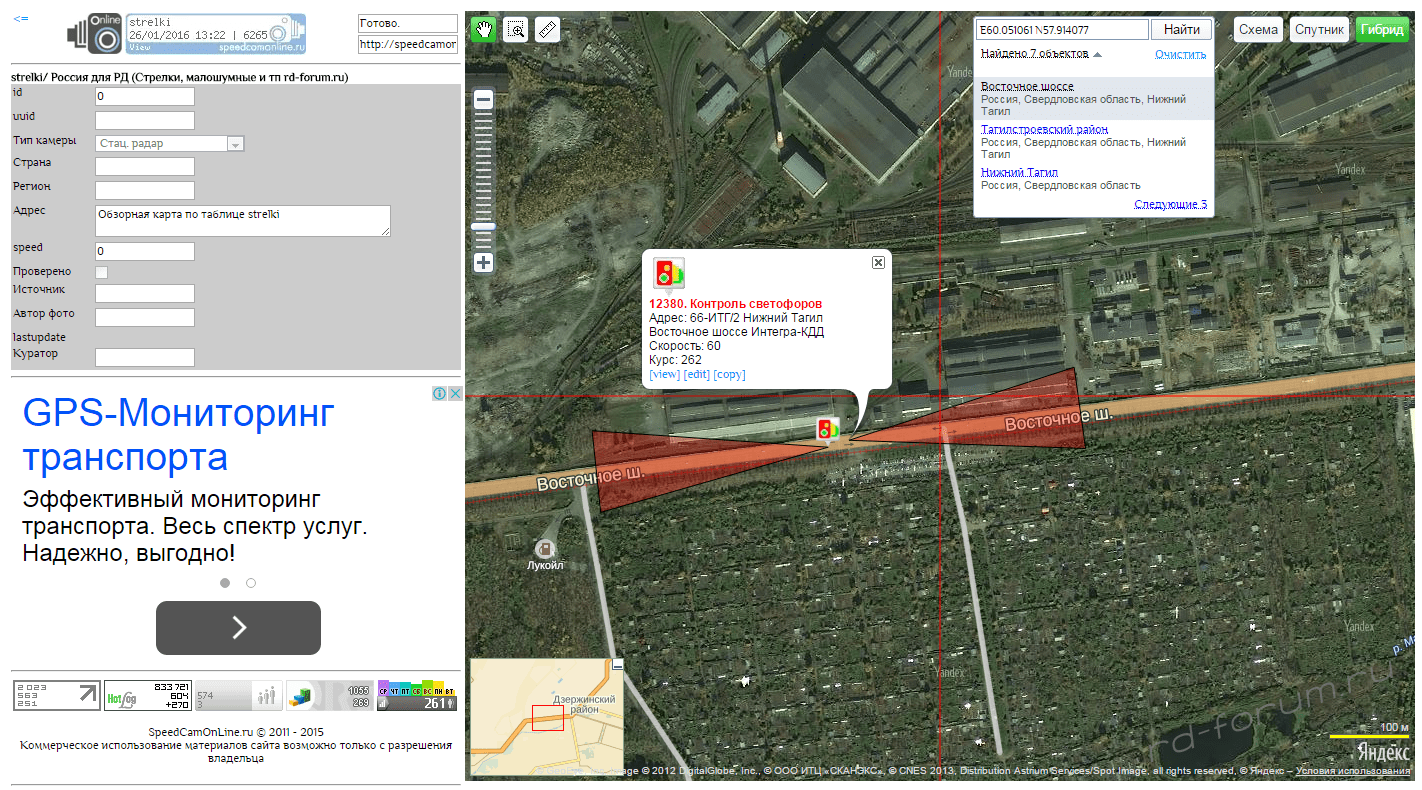
Task: Zoom out with the minus button
Action: [483, 99]
